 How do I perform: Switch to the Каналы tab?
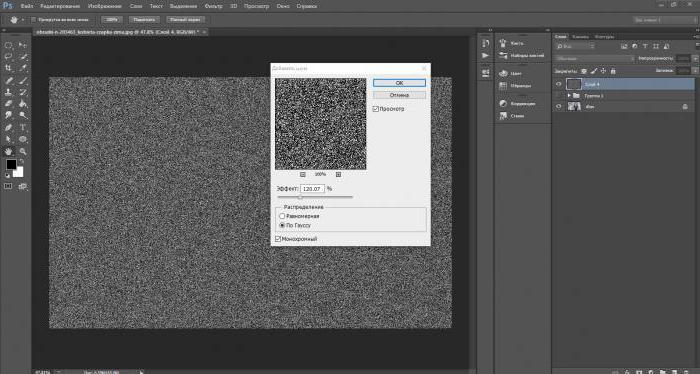[580, 37]
